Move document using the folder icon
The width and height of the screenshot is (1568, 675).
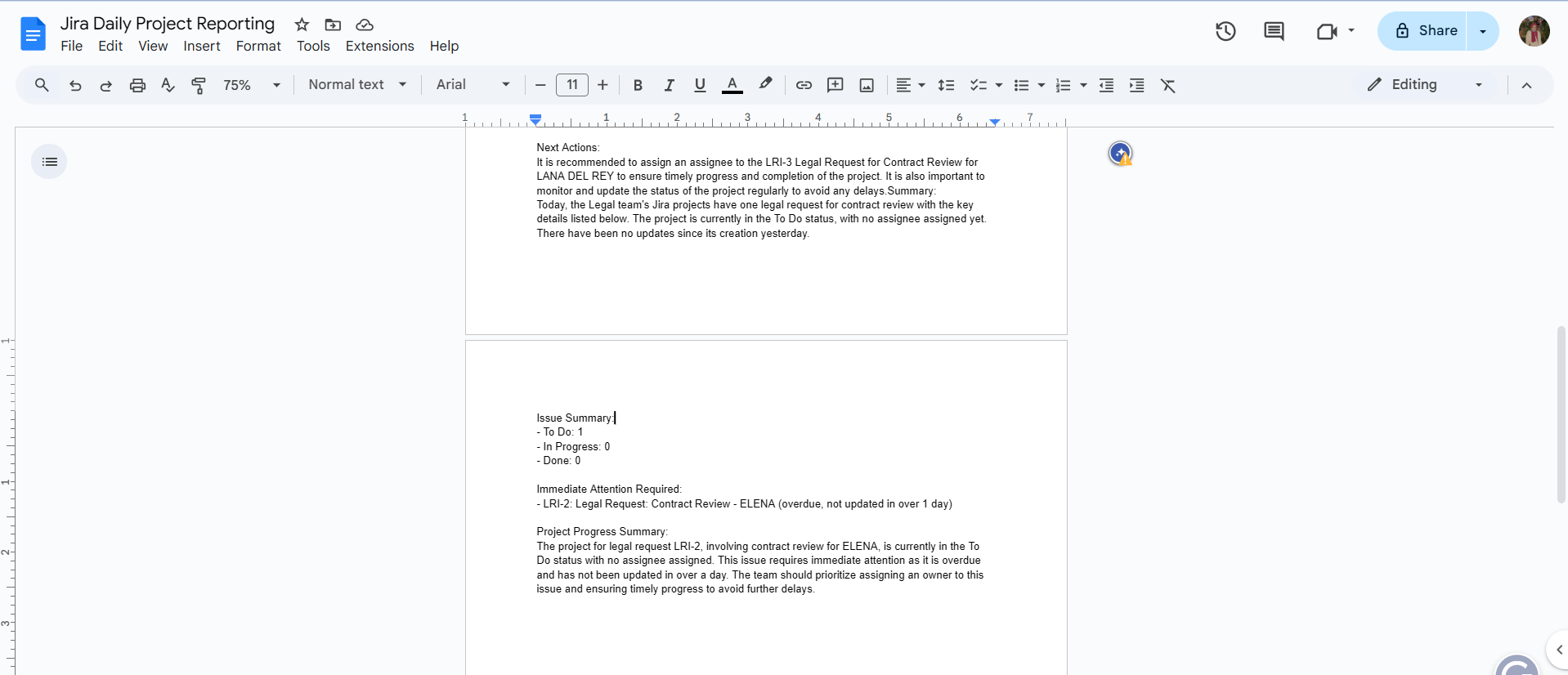click(333, 25)
